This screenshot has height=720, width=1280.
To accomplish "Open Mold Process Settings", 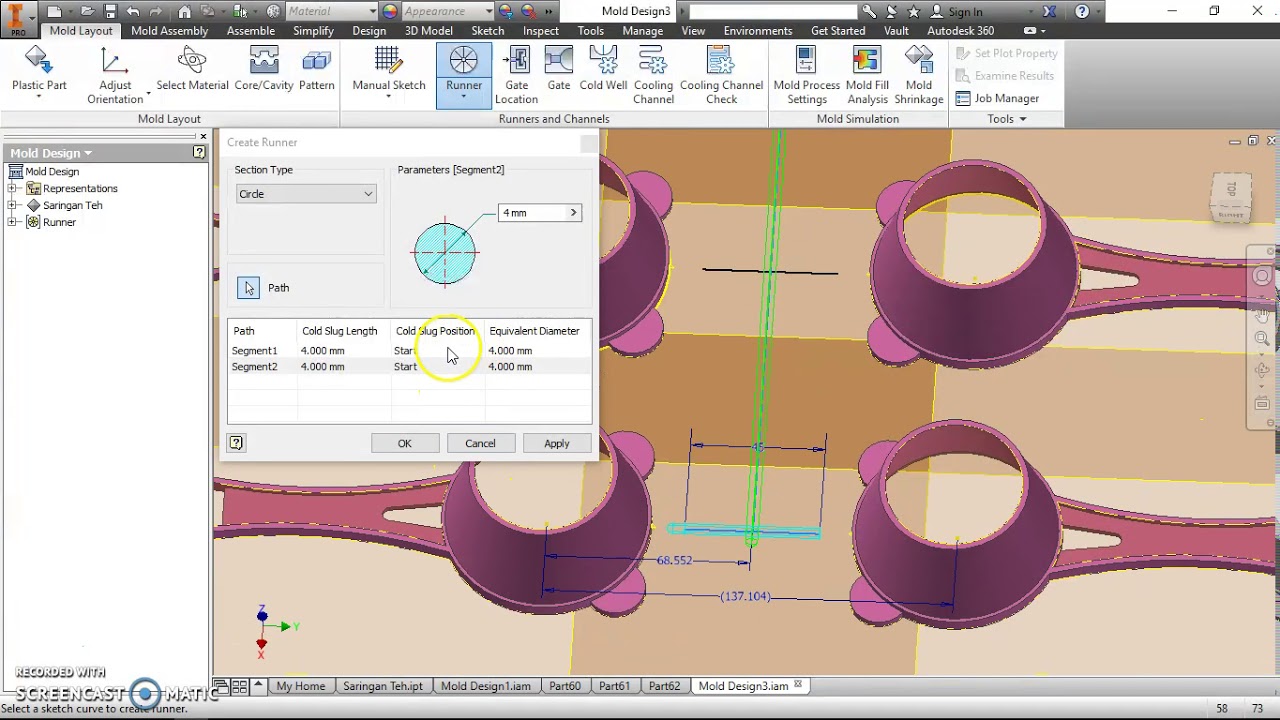I will point(806,76).
